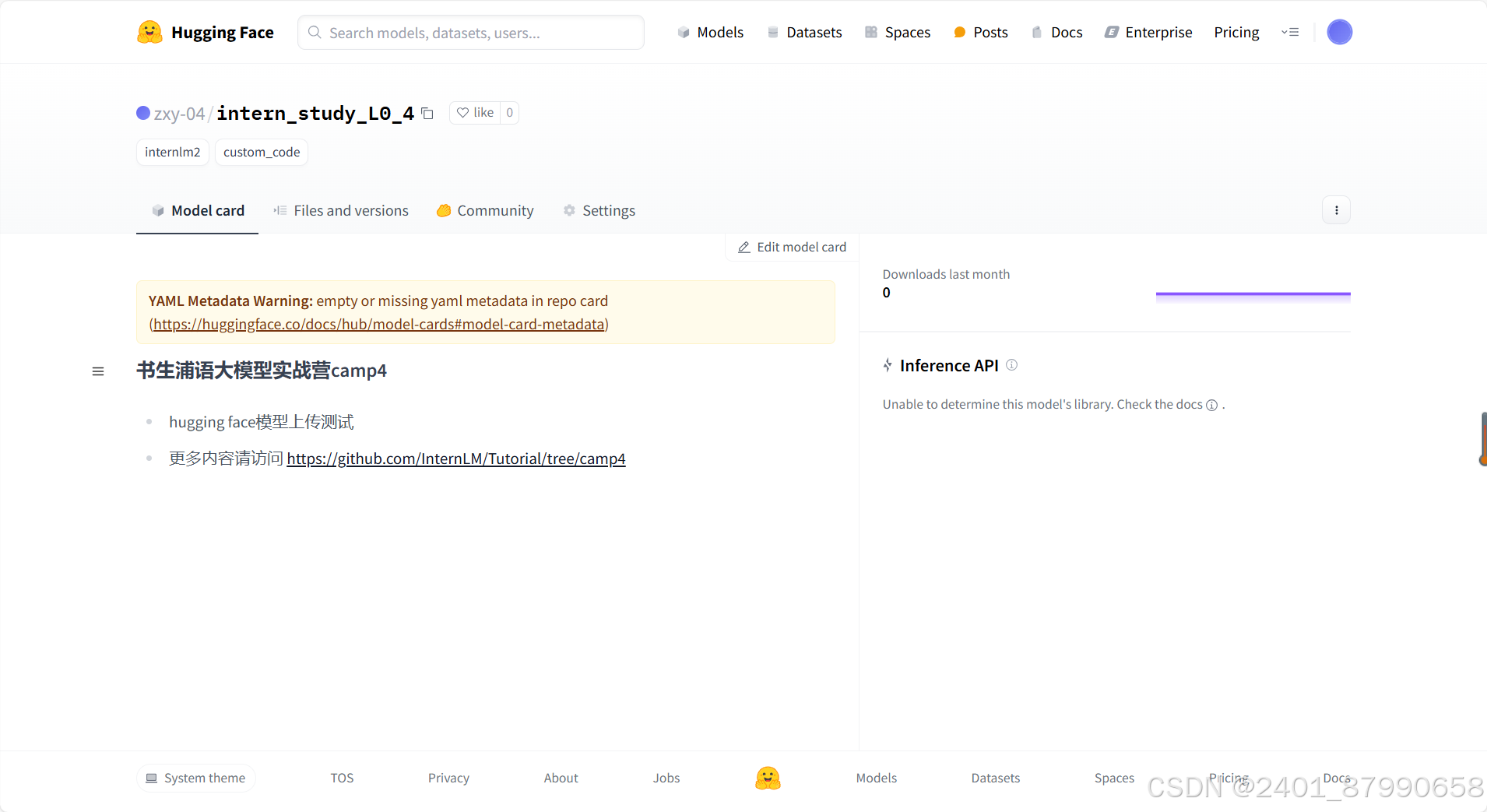Open Spaces in the footer

[1114, 778]
